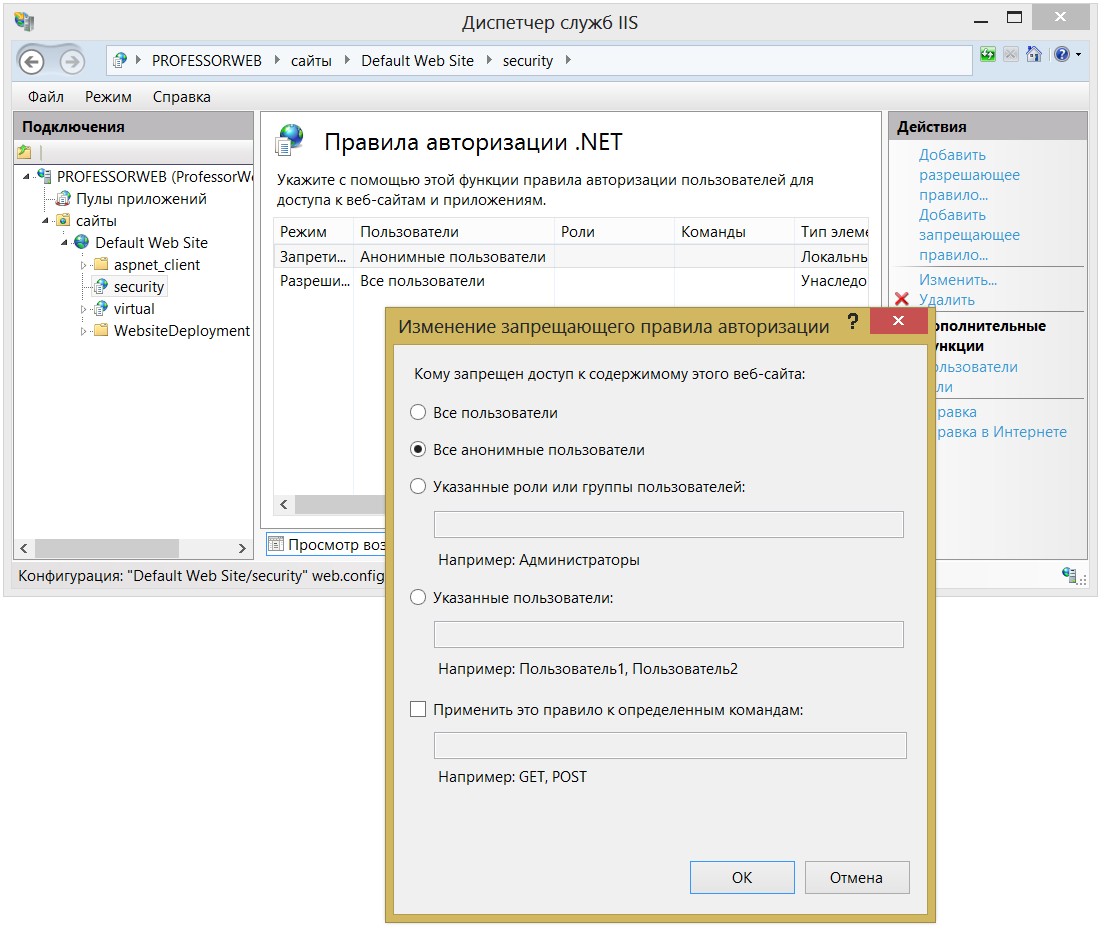
Task: Enable Применить это правило к определенным командам
Action: 418,709
